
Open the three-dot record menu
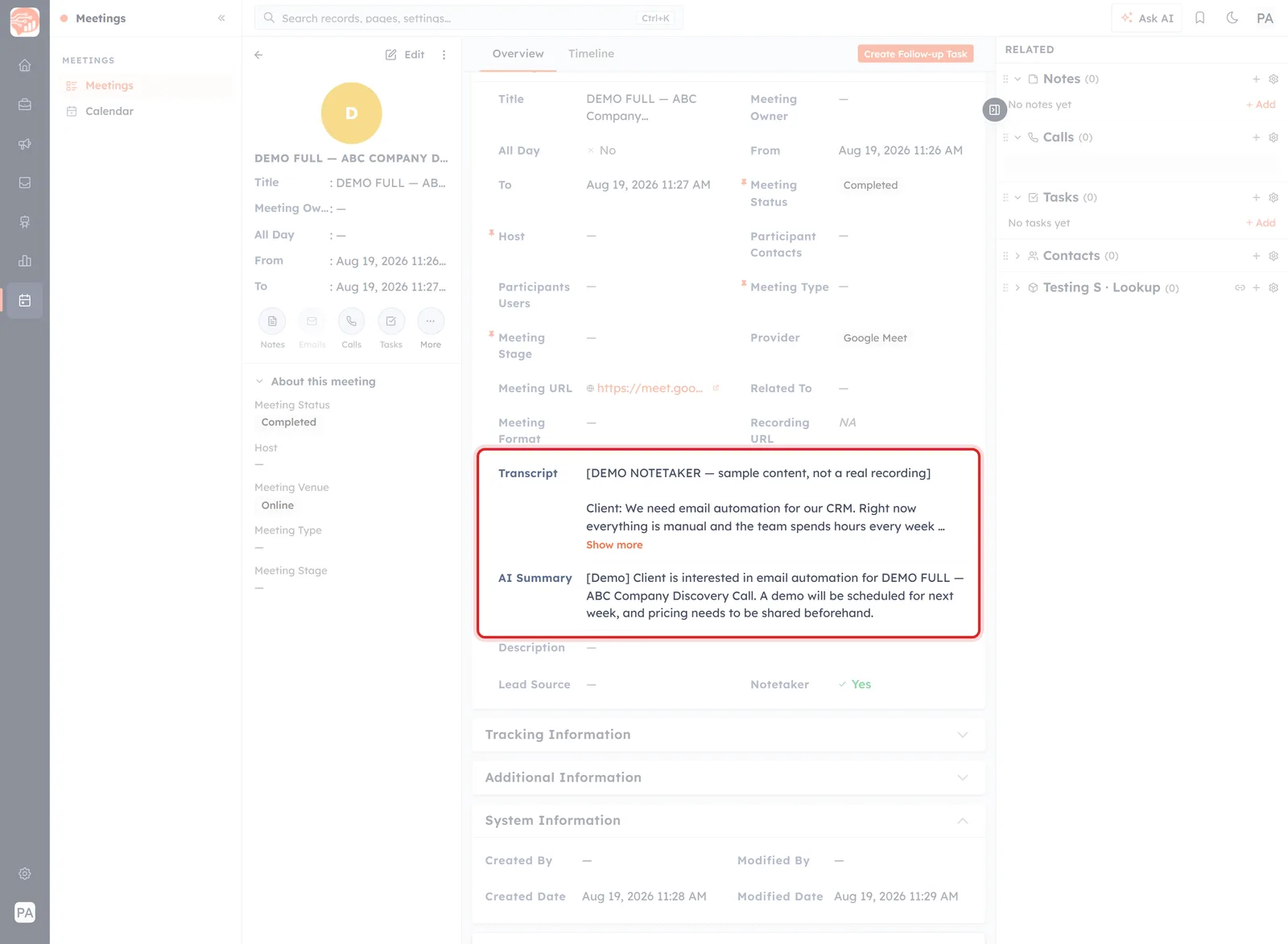coord(444,55)
